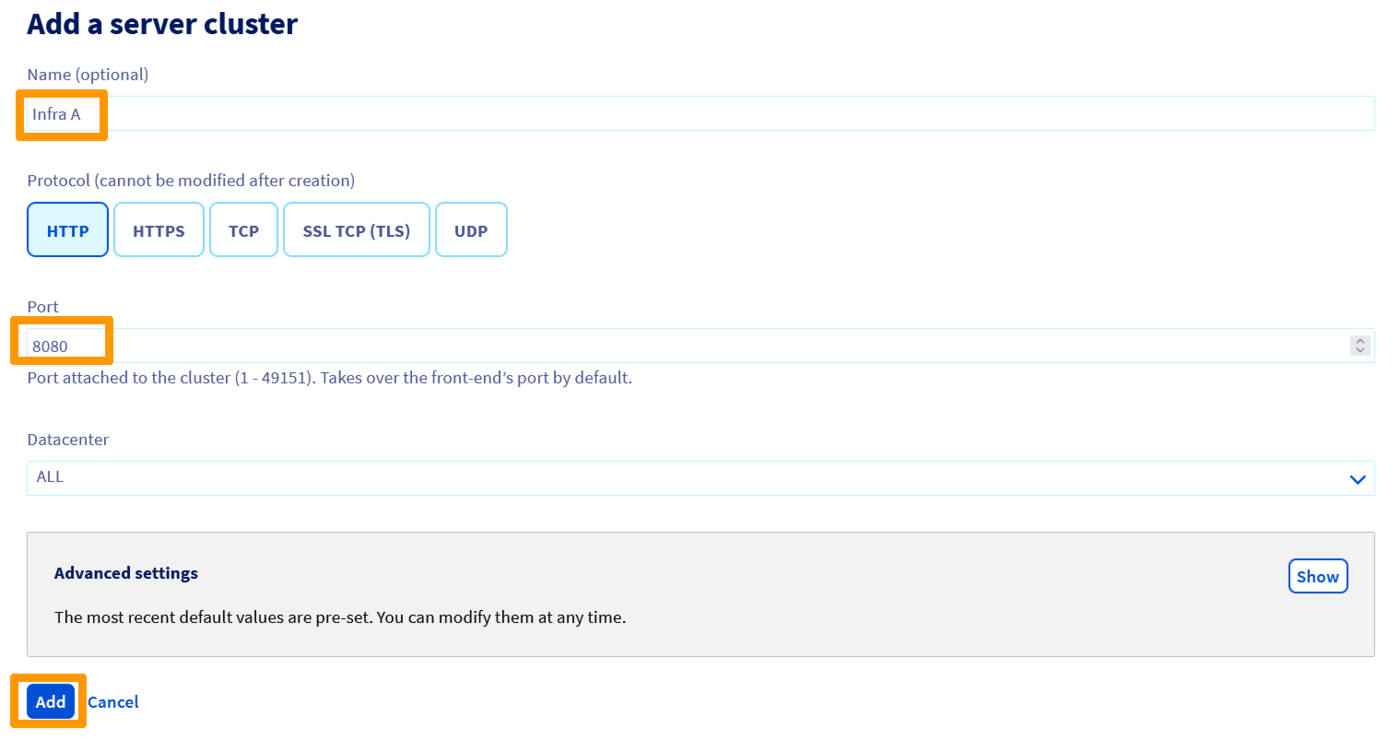Decrease the cluster port with the spinner
Screen dimensions: 1400x740
[x=1360, y=349]
